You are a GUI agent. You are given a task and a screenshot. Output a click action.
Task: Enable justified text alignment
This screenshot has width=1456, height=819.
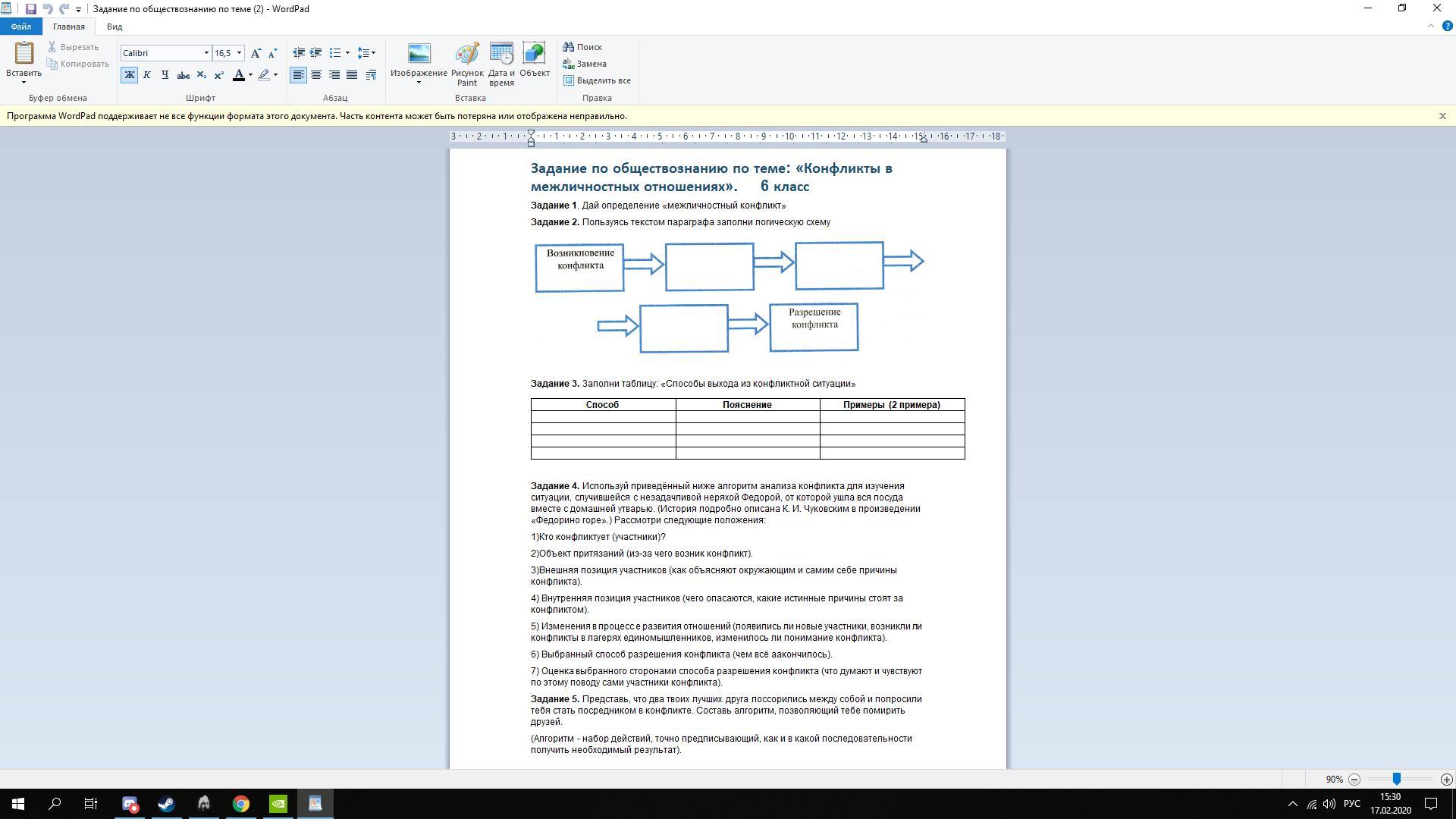pyautogui.click(x=352, y=75)
